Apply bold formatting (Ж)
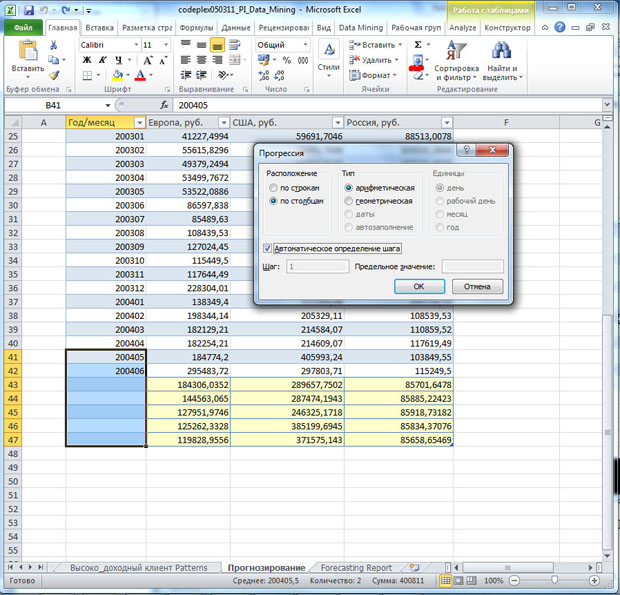Screen dimensions: 620x595 [x=87, y=60]
